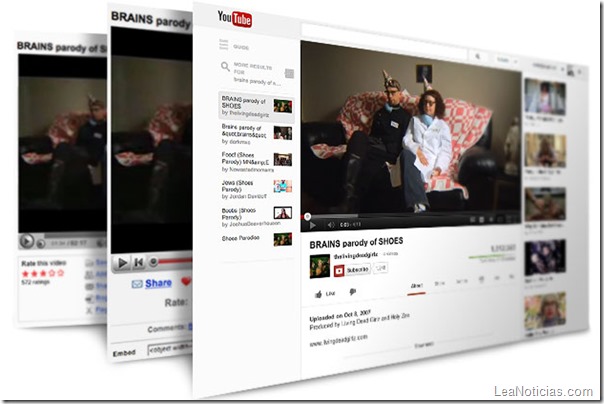
Task: Open the Guide hamburger menu icon
Action: click(223, 44)
